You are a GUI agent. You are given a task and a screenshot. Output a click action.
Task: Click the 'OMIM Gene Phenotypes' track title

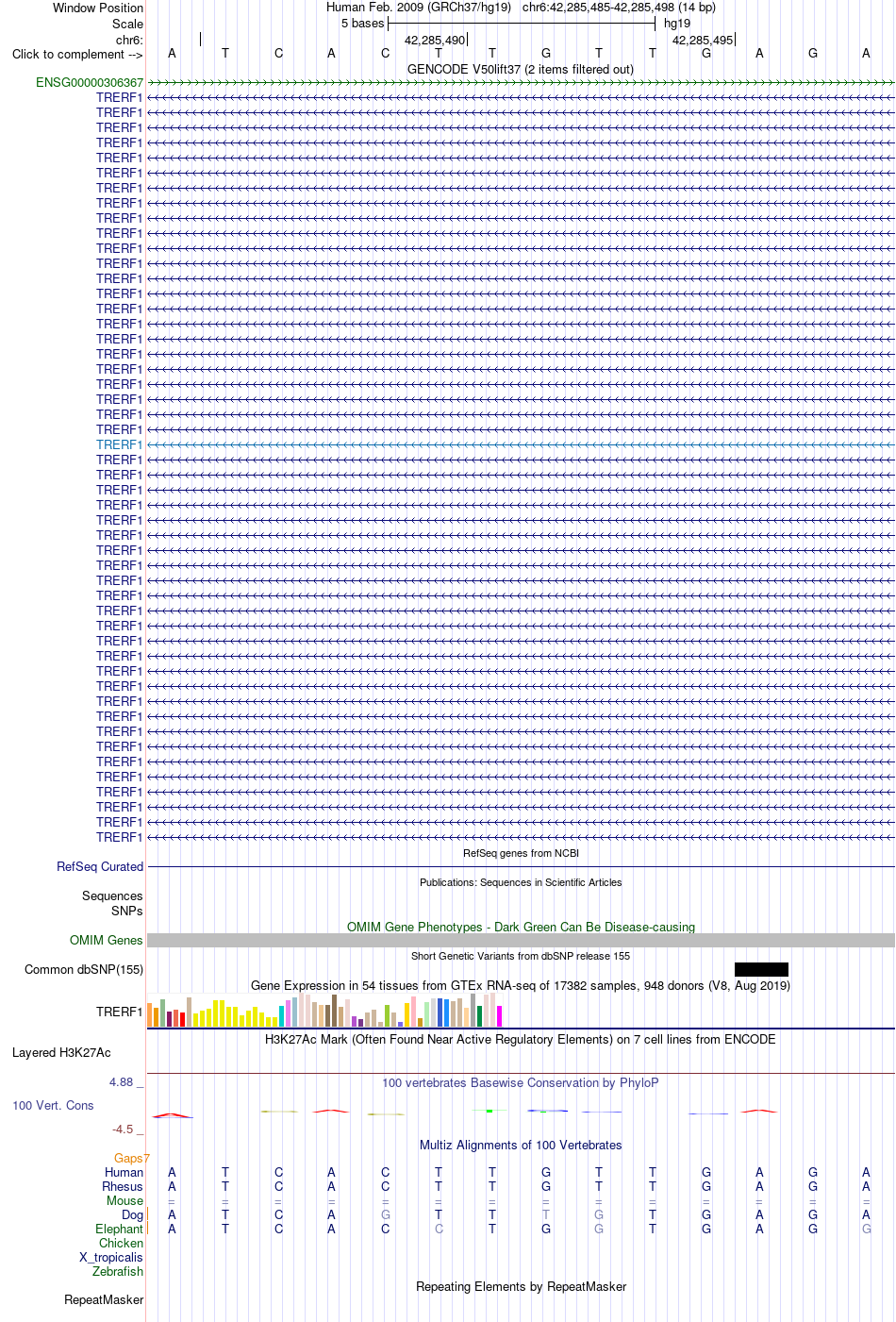[x=521, y=927]
